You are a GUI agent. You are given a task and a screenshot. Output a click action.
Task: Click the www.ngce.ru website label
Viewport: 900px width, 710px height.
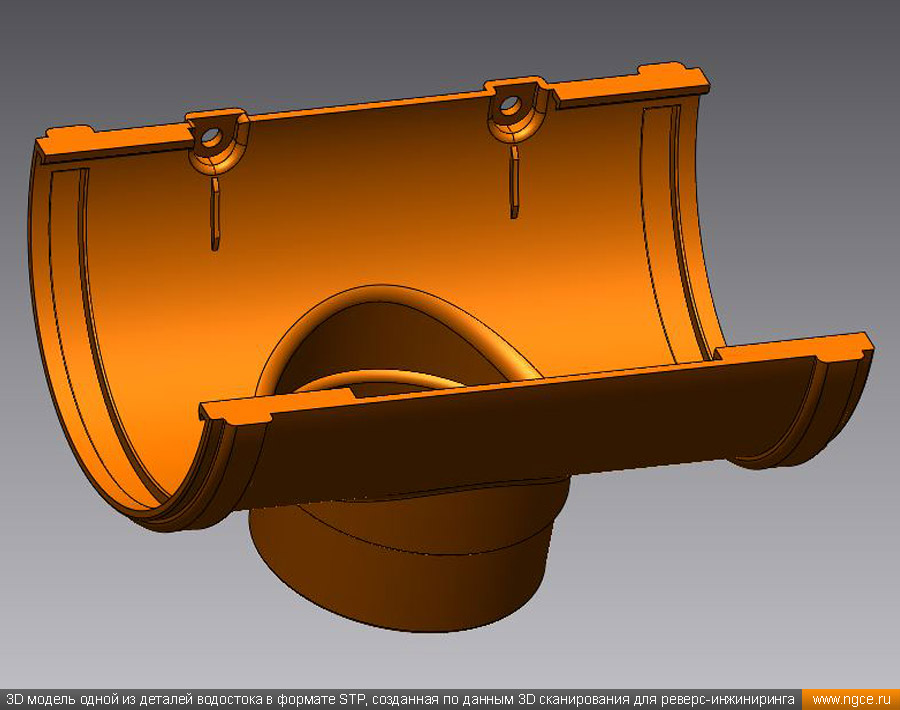tap(852, 700)
